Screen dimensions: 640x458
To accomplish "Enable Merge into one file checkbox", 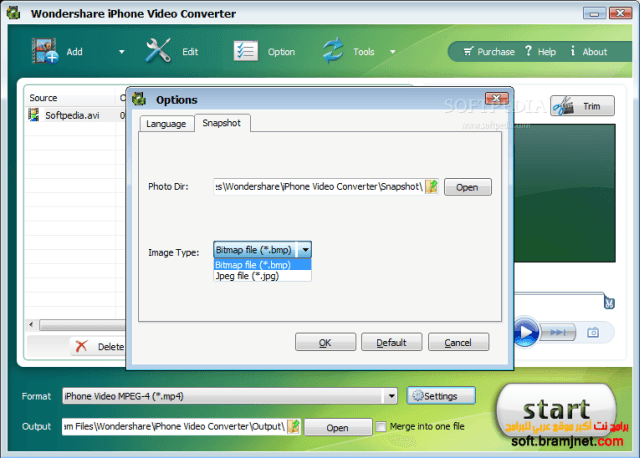I will point(381,427).
